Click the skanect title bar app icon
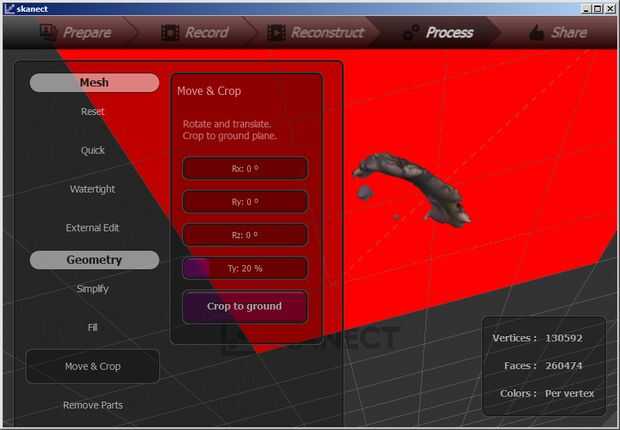620x430 pixels. (9, 9)
